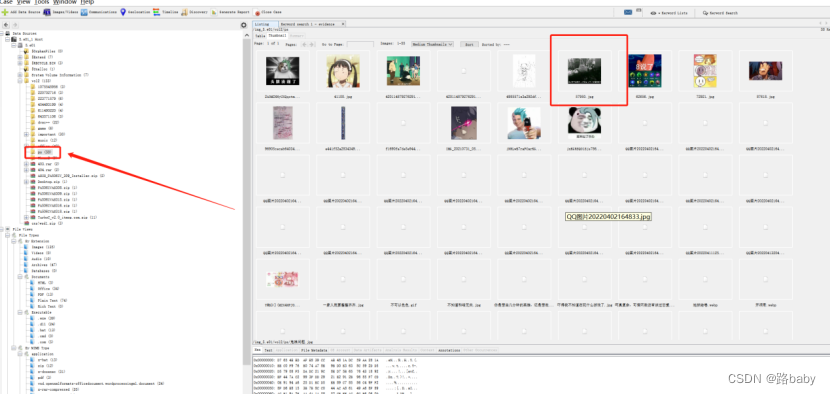Collapse the By Extension node
This screenshot has width=831, height=395.
click(x=13, y=241)
